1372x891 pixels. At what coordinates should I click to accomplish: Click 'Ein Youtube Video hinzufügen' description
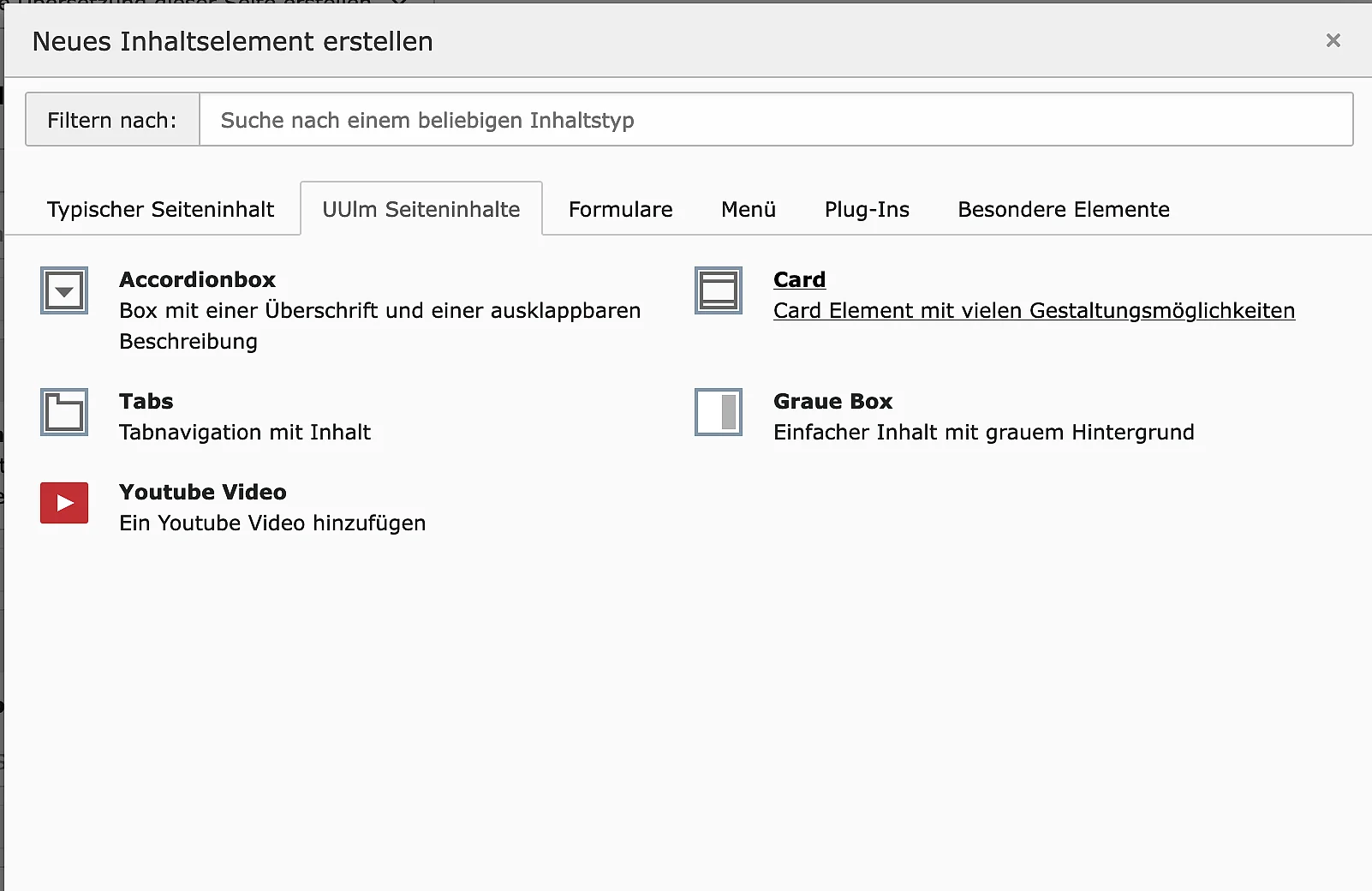[272, 523]
